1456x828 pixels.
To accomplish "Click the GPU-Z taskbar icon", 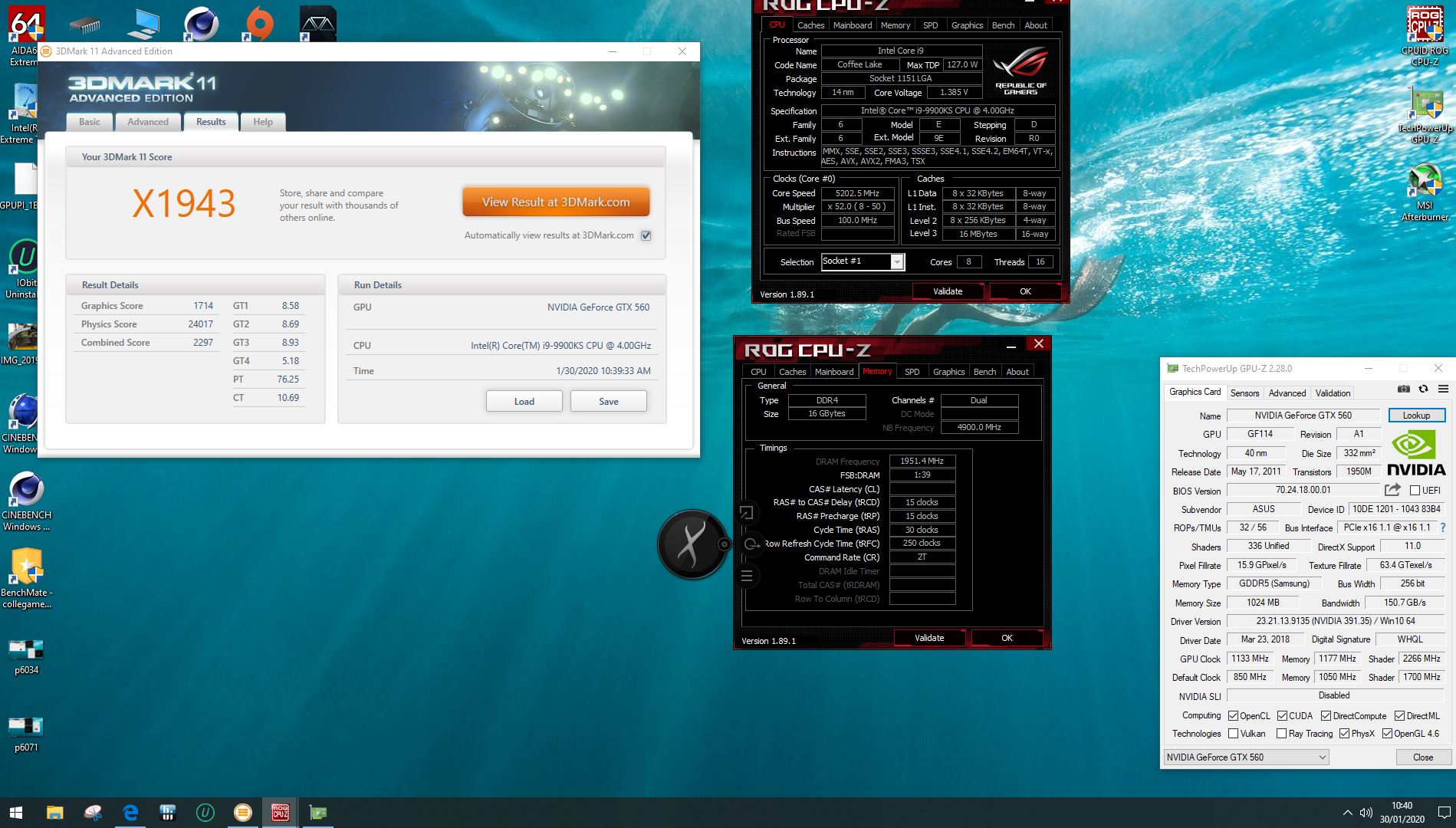I will click(x=317, y=813).
